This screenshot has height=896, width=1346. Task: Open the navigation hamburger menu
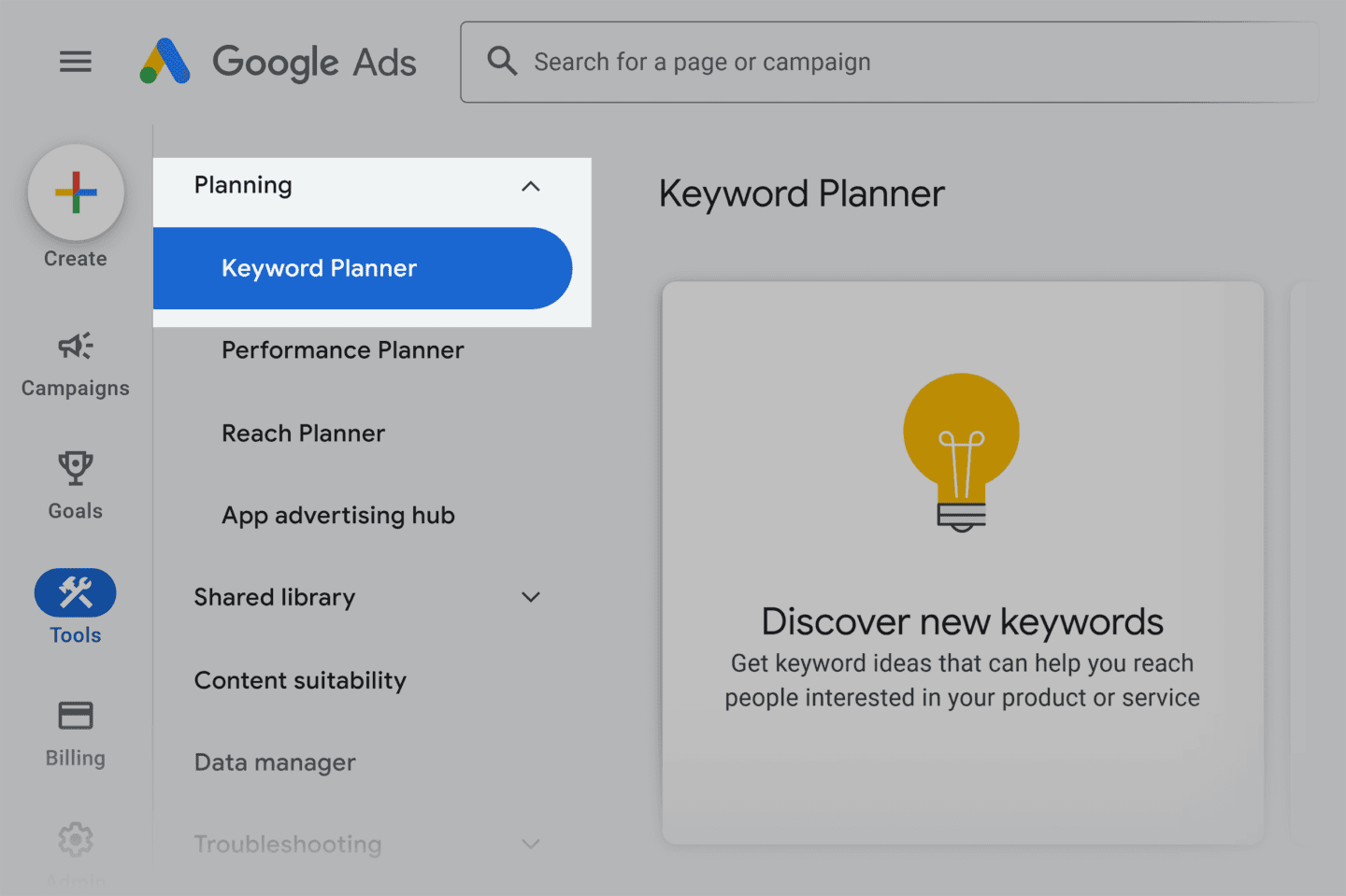pyautogui.click(x=75, y=62)
